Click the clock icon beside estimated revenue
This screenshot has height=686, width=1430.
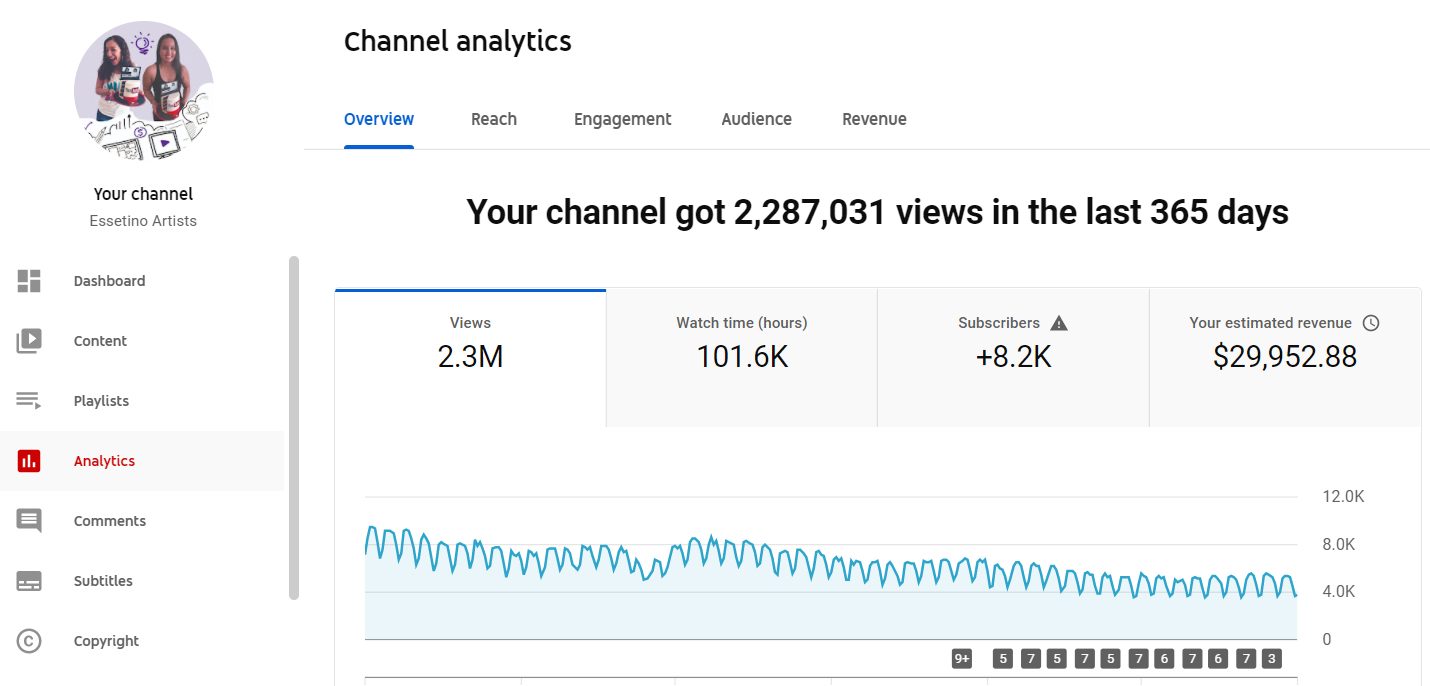click(x=1371, y=323)
